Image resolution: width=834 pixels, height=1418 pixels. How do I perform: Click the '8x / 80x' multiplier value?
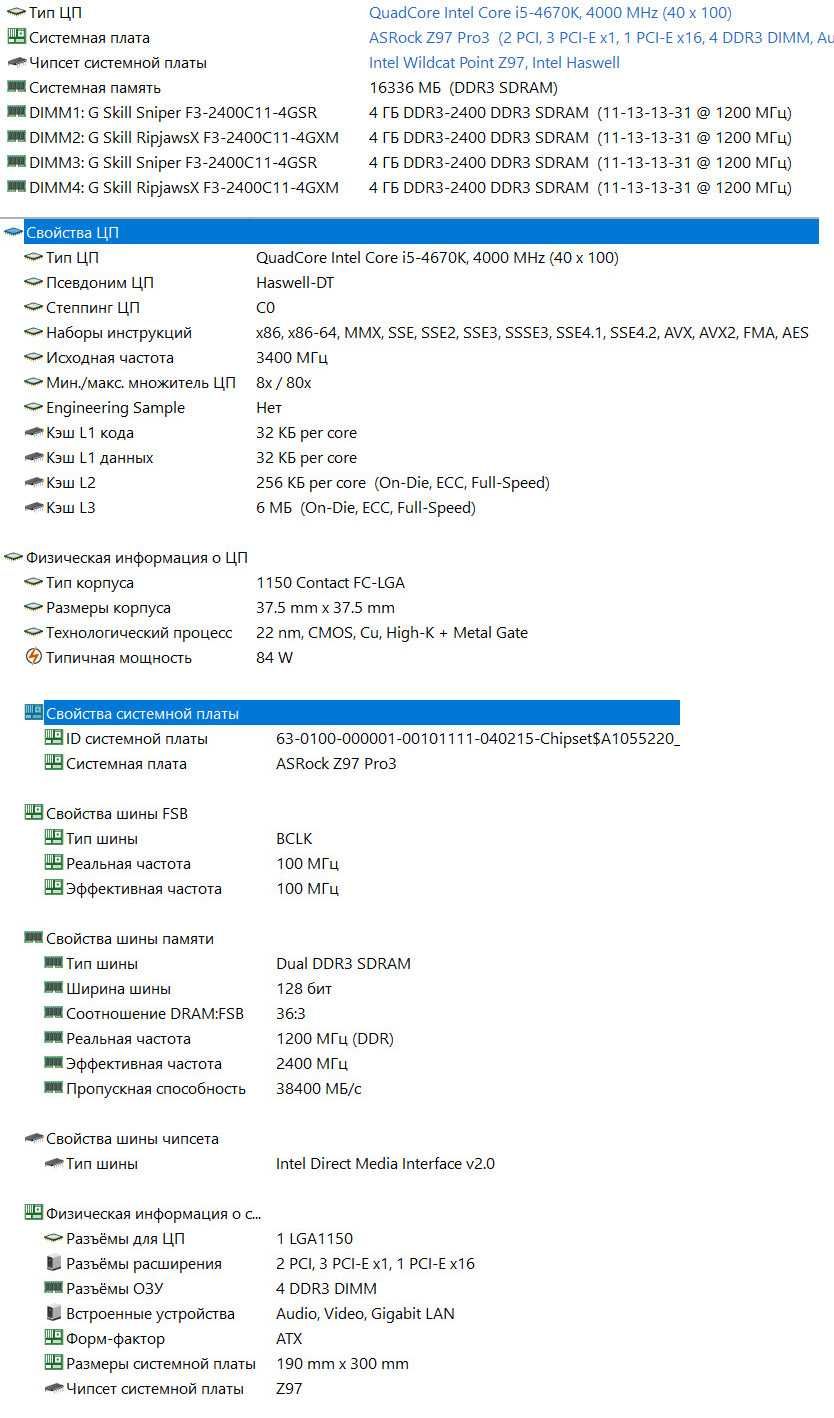pos(284,383)
